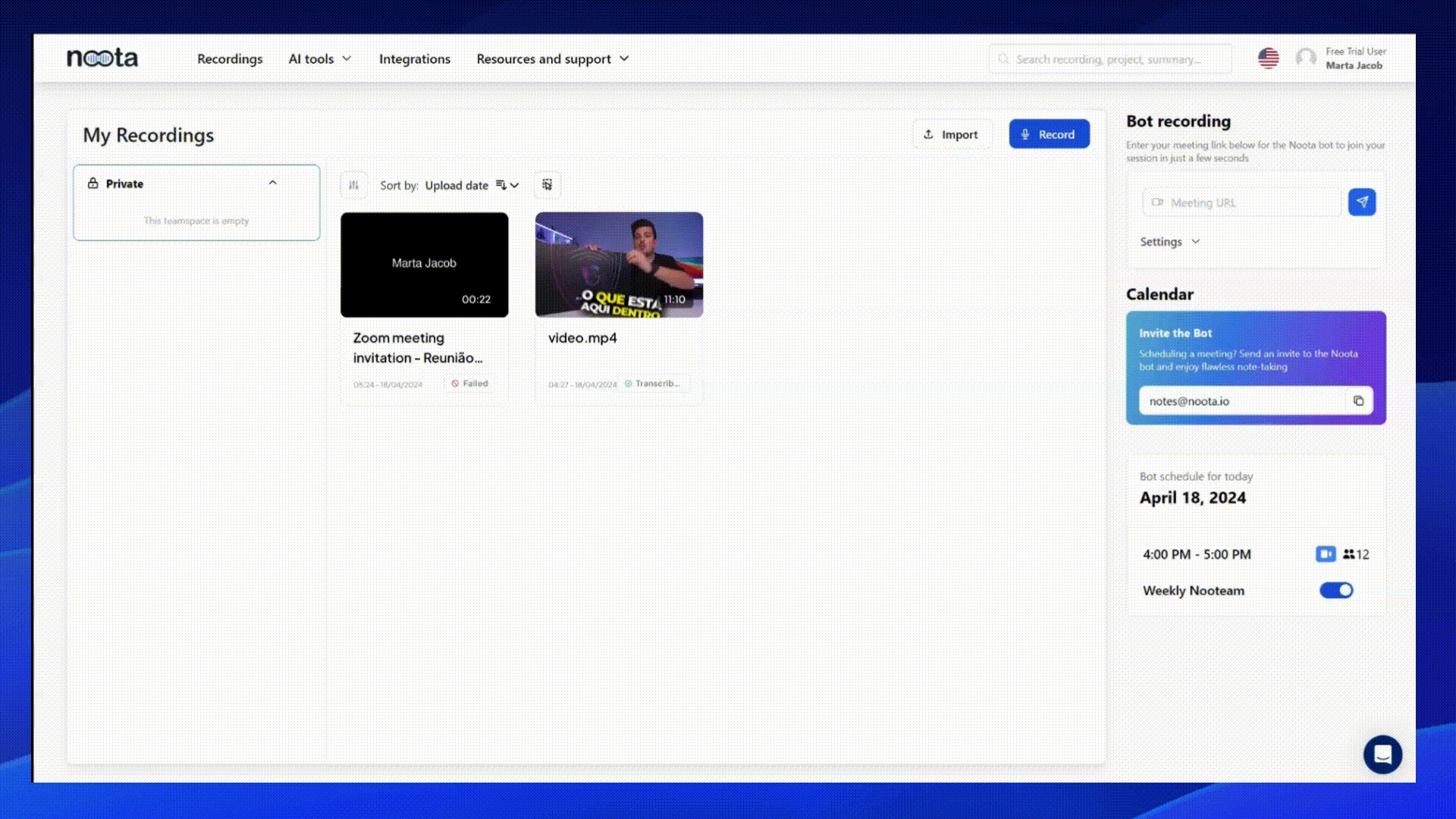Click the Noota logo
The height and width of the screenshot is (819, 1456).
coord(102,58)
